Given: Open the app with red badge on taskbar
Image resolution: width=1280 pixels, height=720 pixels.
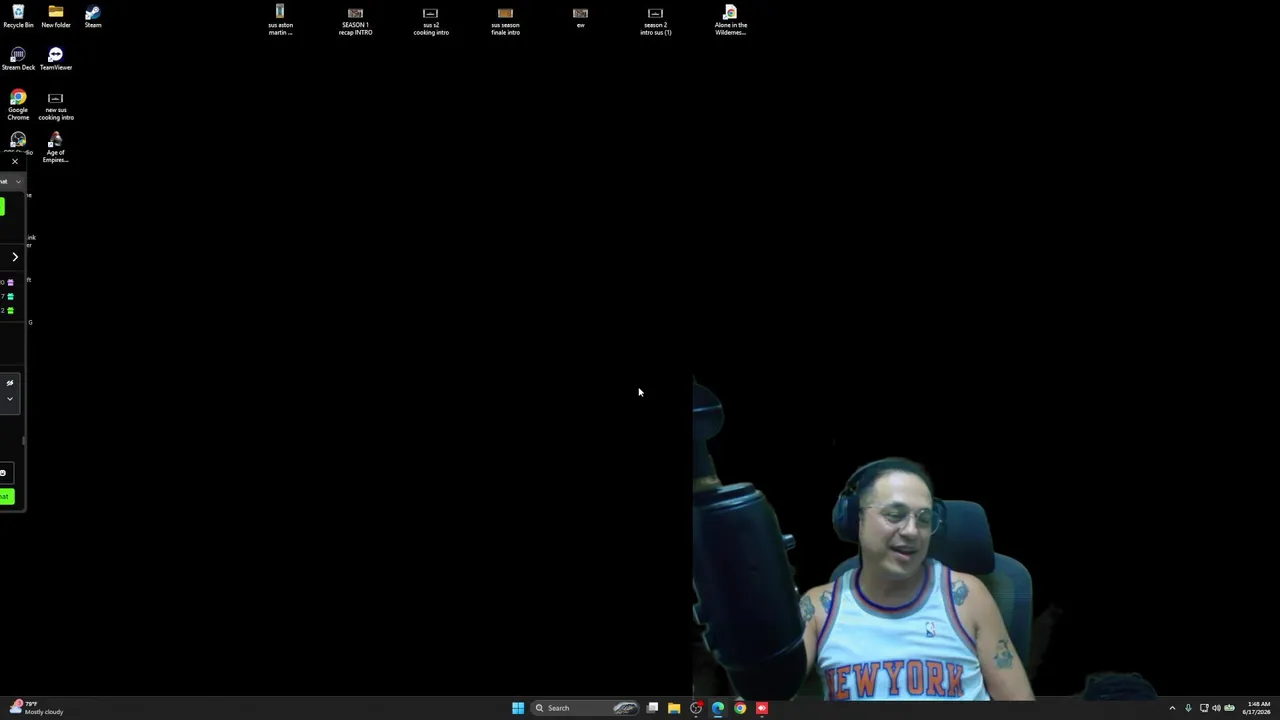Looking at the screenshot, I should (x=696, y=708).
